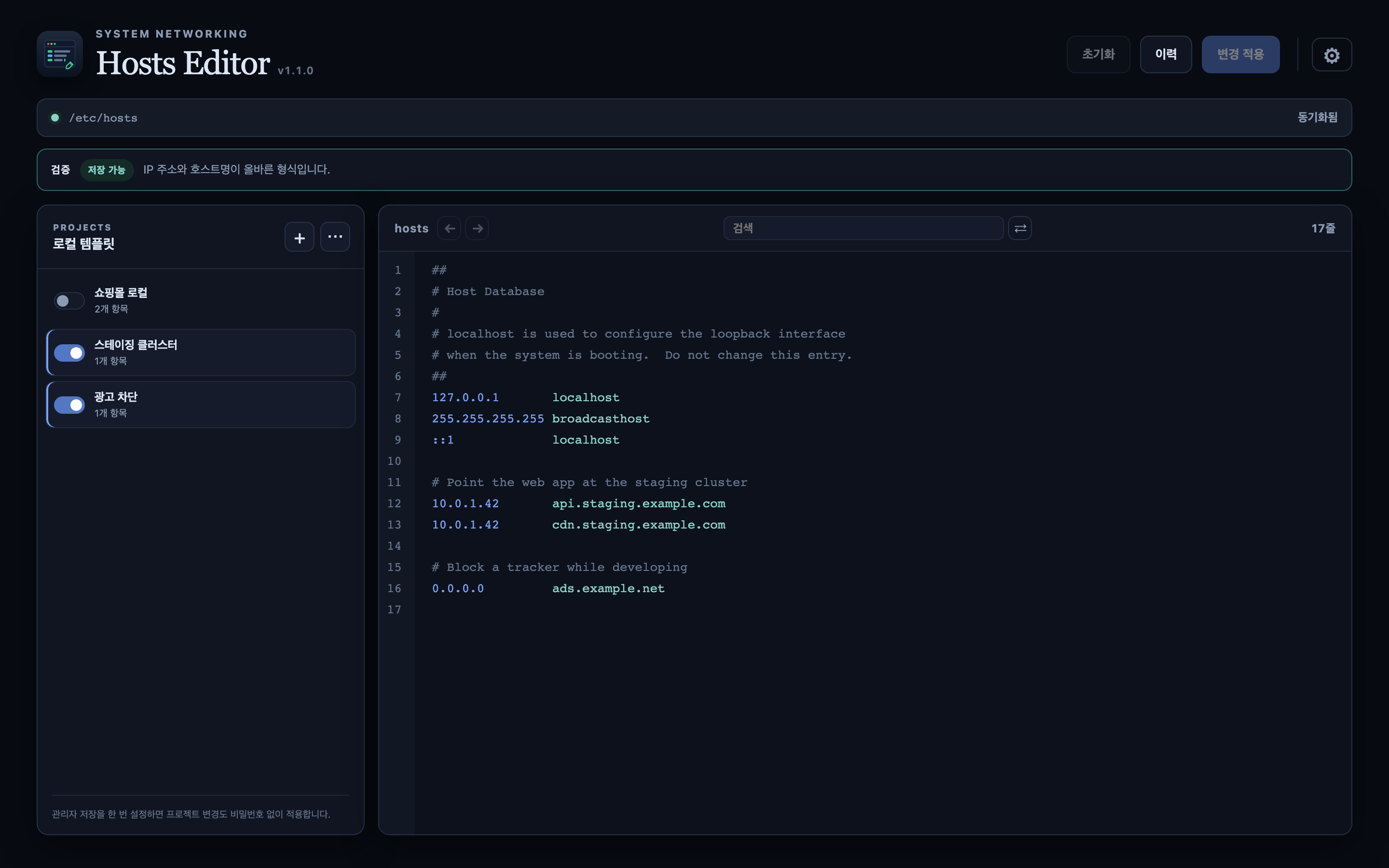Click the Hosts Editor app logo icon
1389x868 pixels.
click(60, 54)
